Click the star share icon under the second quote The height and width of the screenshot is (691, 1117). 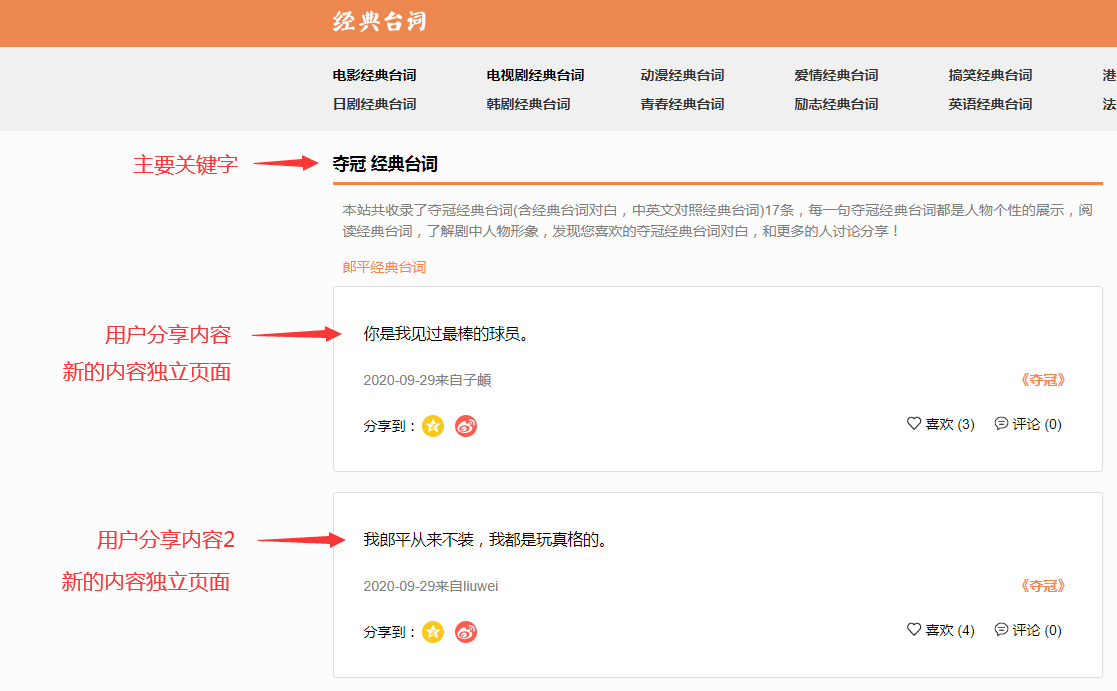pos(432,632)
